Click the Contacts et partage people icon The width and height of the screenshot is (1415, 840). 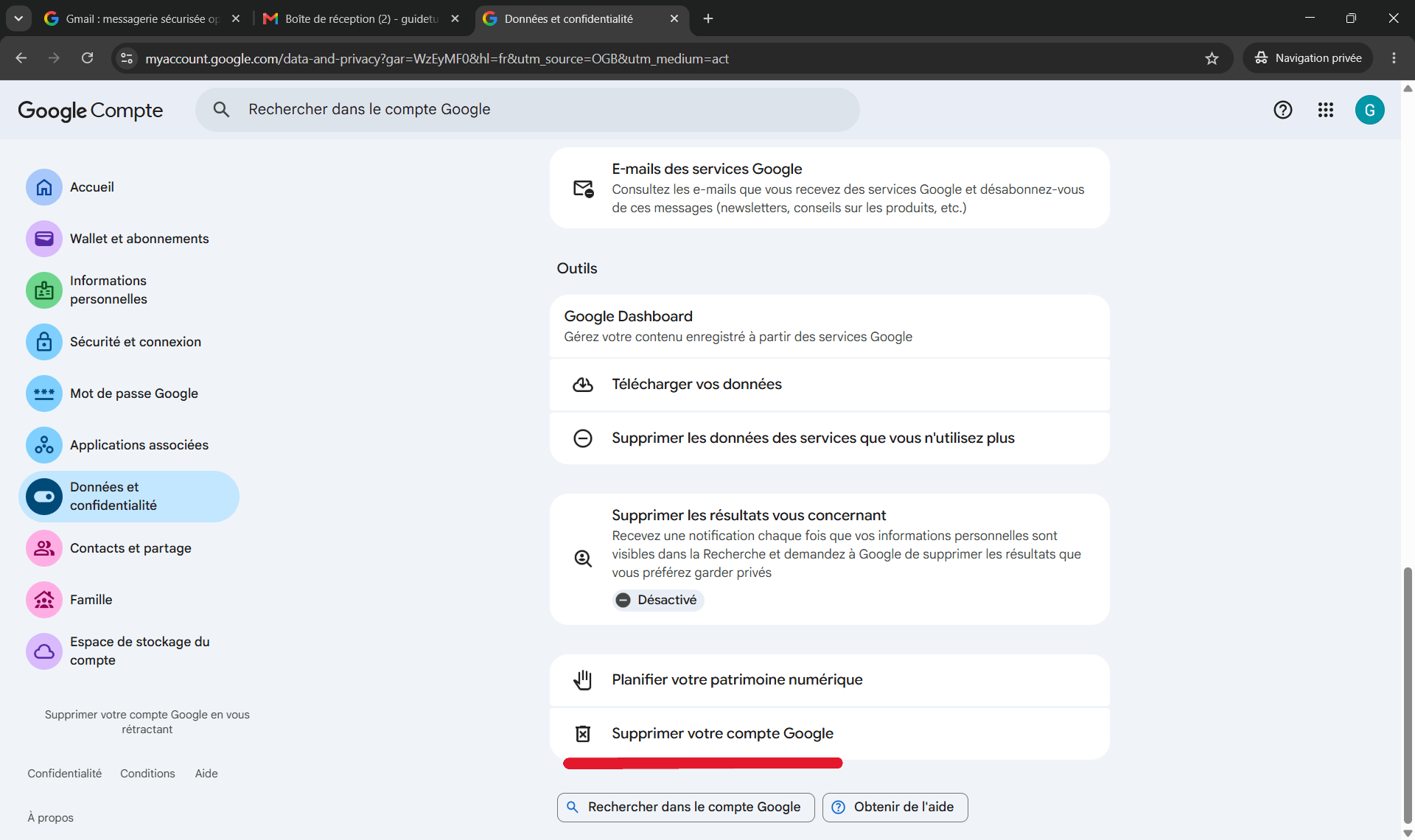(x=44, y=548)
